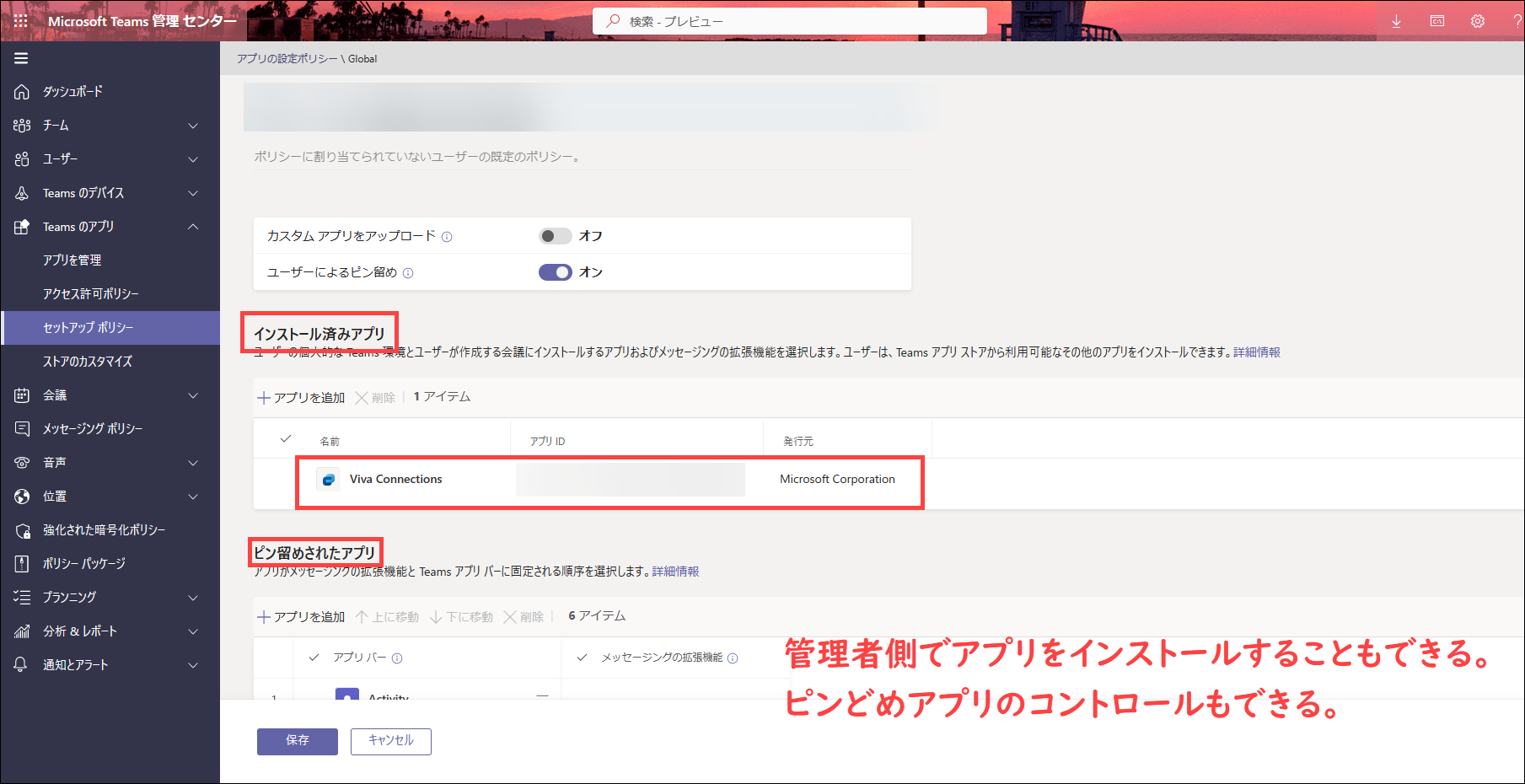Expand the 会議 sidebar section
The image size is (1525, 784).
pyautogui.click(x=193, y=395)
